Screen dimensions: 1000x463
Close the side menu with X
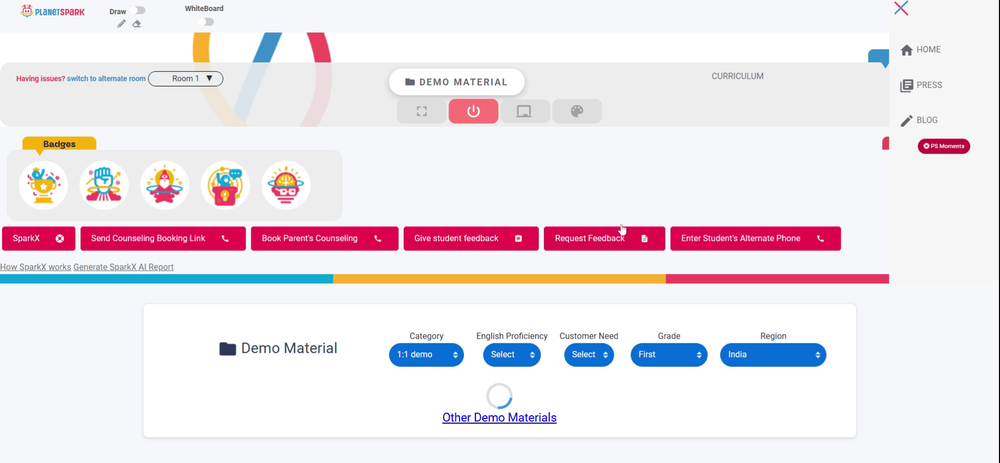click(x=901, y=8)
